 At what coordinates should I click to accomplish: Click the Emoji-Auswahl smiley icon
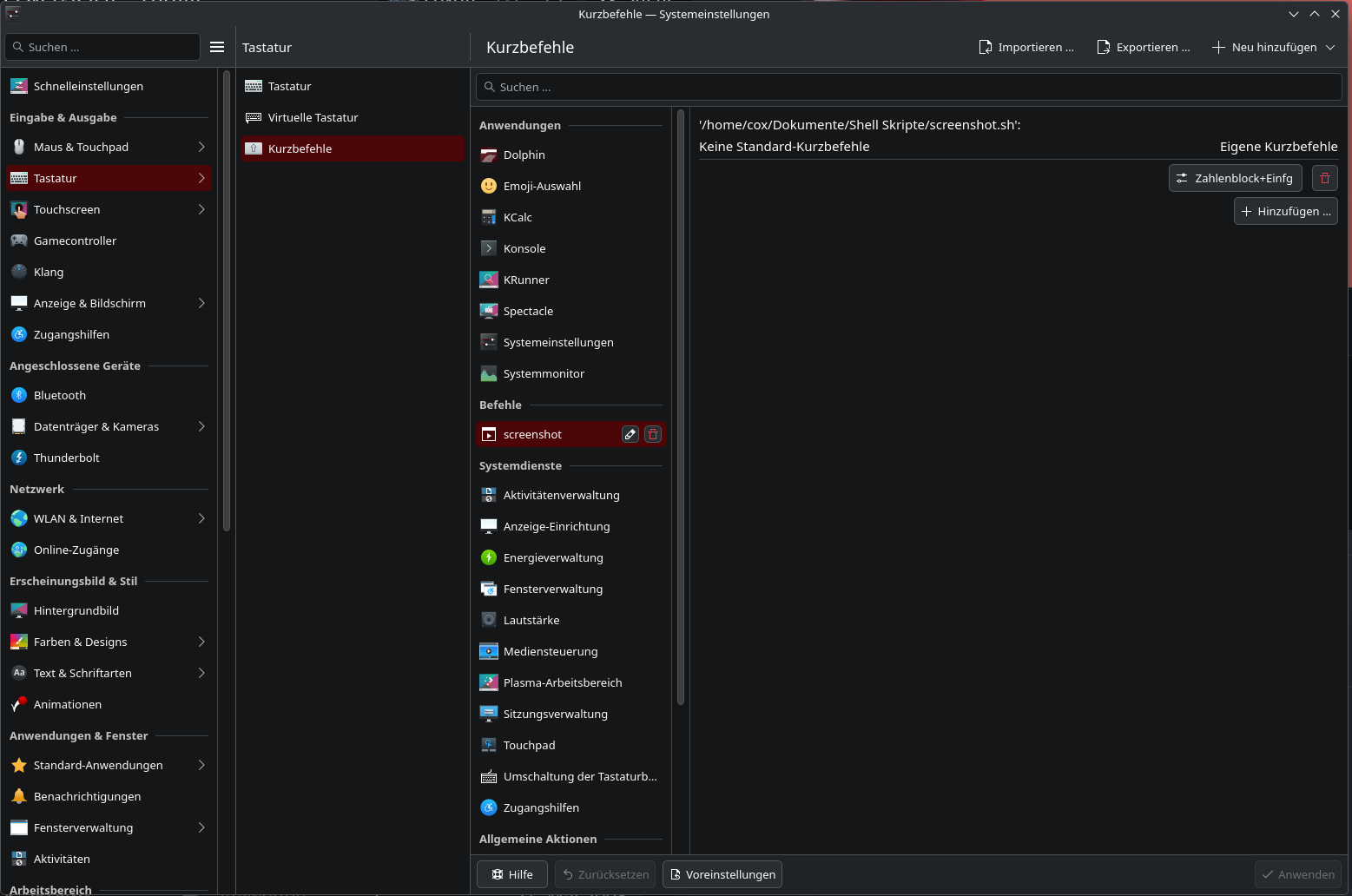(489, 186)
